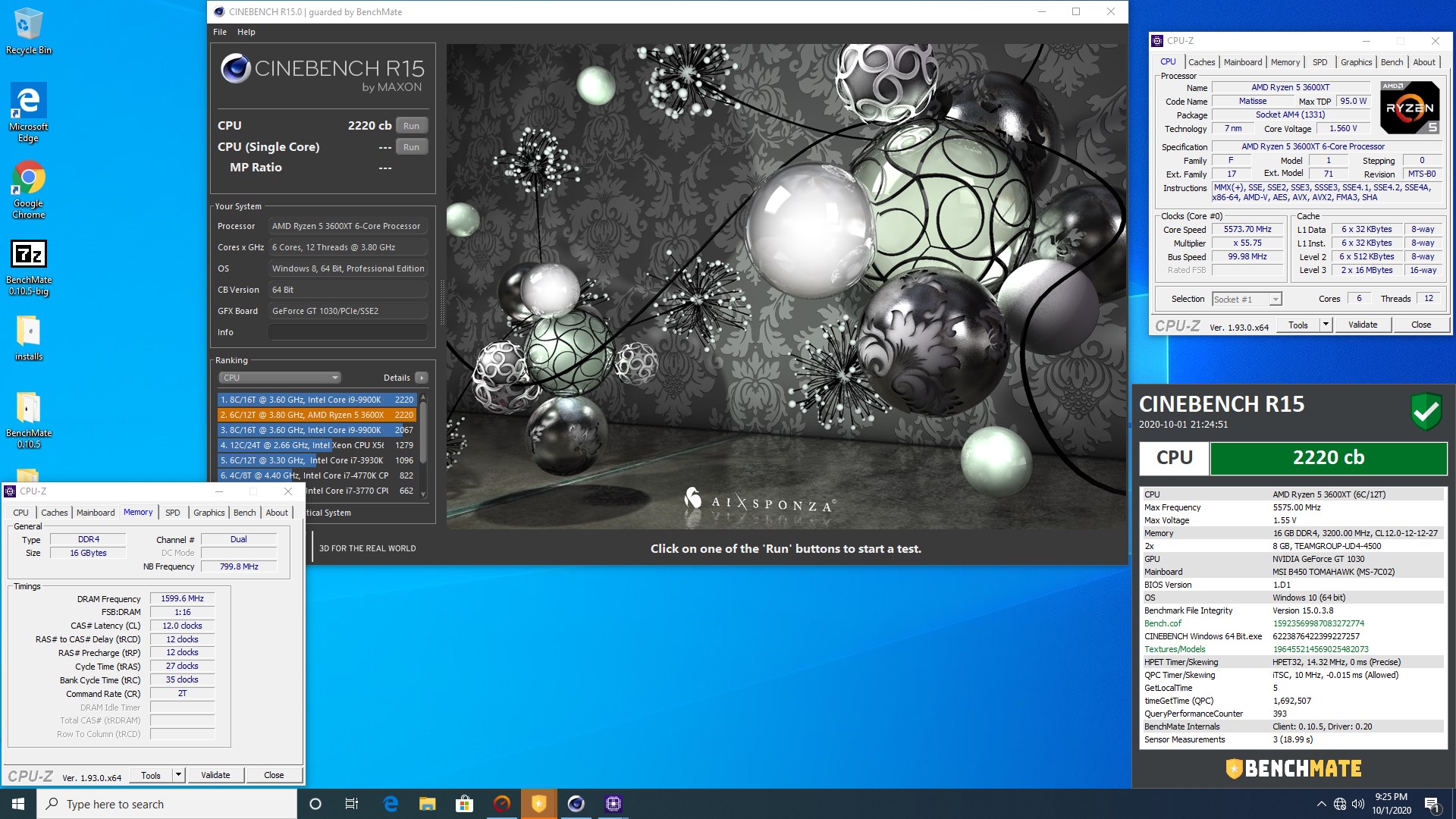
Task: Open File Explorer from the taskbar
Action: 428,804
